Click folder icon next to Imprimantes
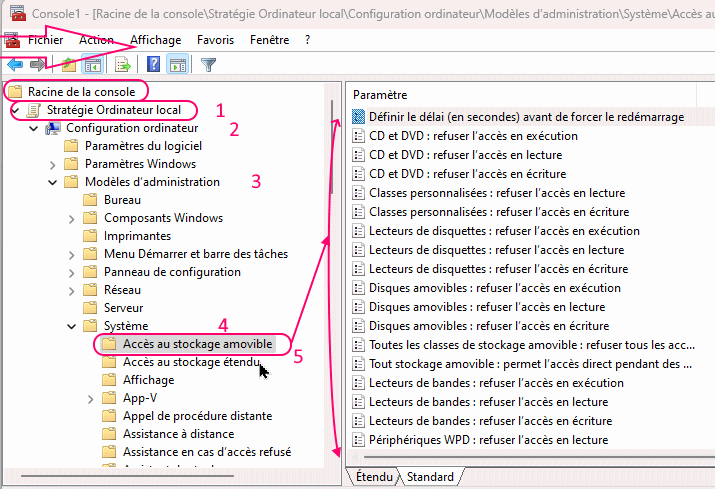The width and height of the screenshot is (715, 489). coord(90,236)
